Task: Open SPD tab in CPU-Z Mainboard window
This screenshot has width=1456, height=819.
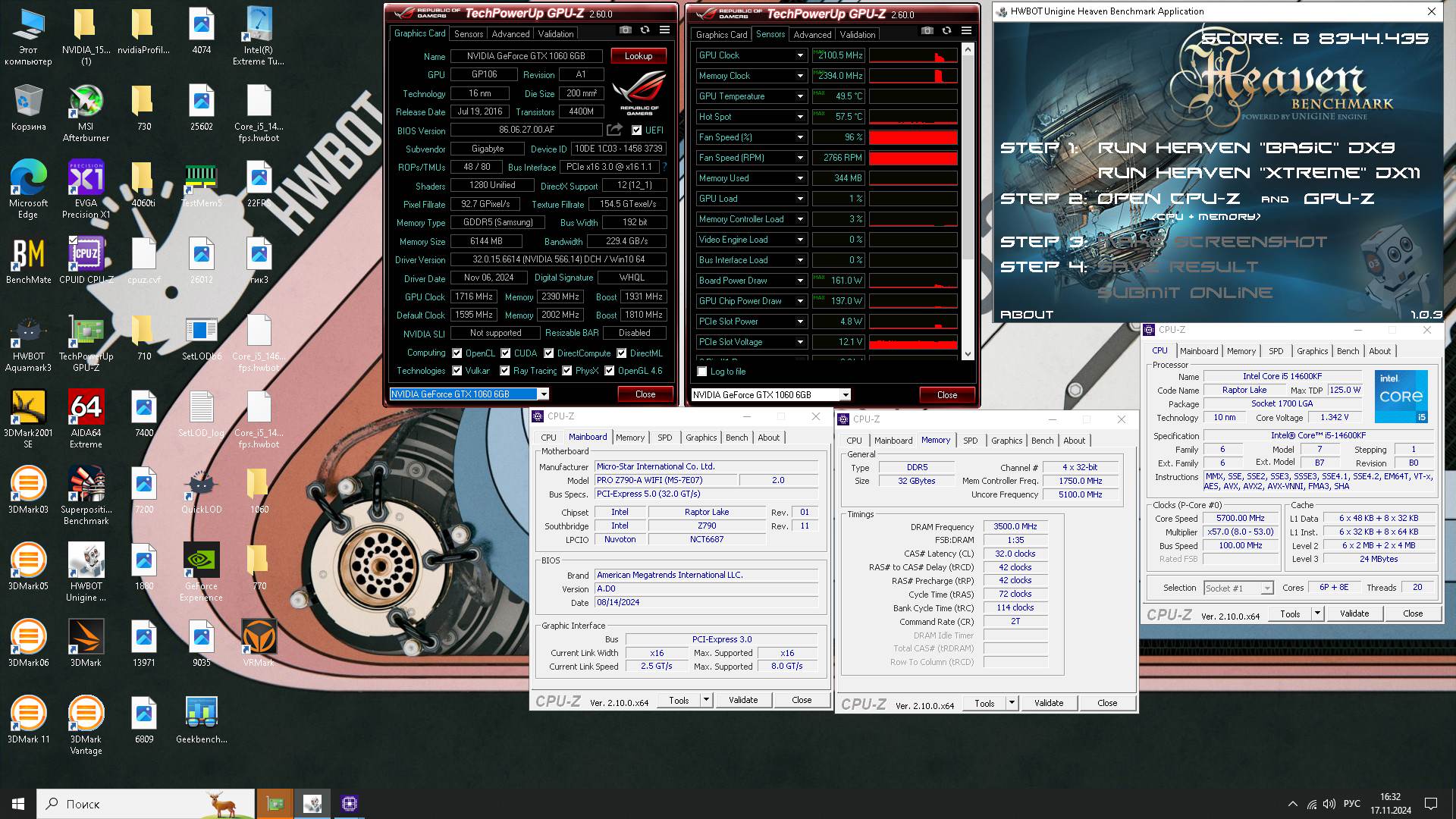Action: point(665,438)
